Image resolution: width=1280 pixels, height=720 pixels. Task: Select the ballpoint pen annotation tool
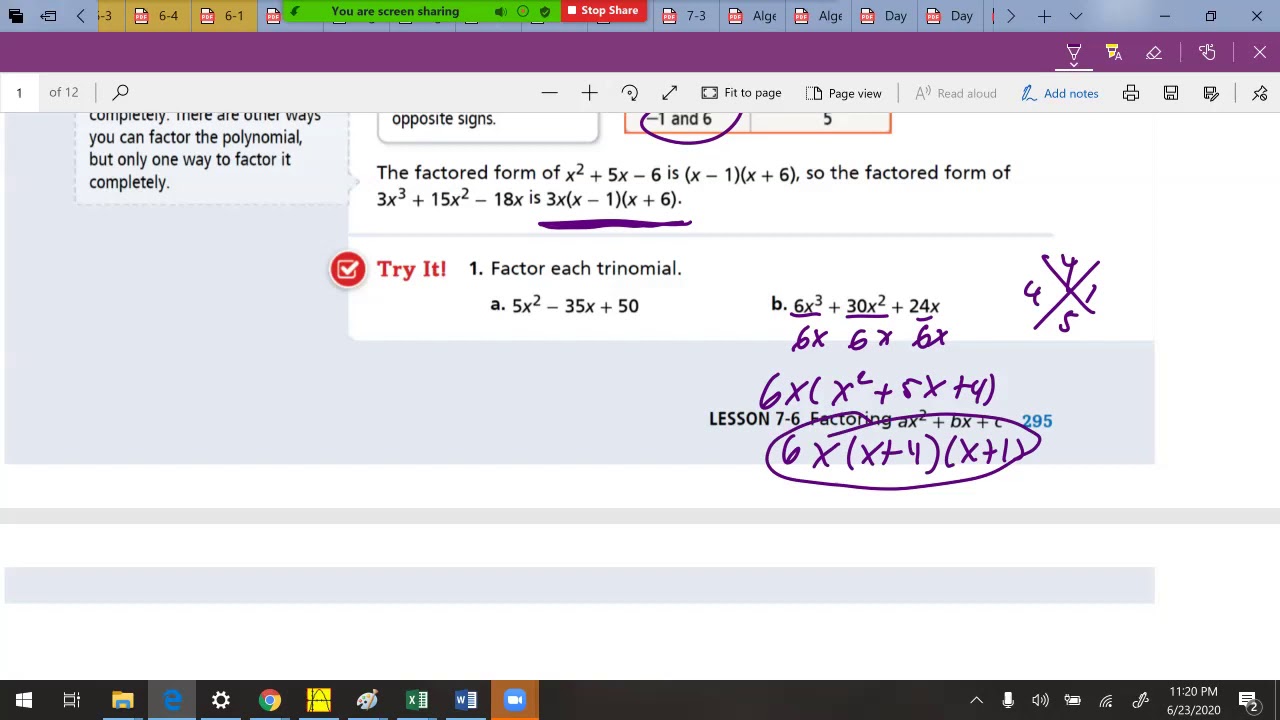[1073, 53]
